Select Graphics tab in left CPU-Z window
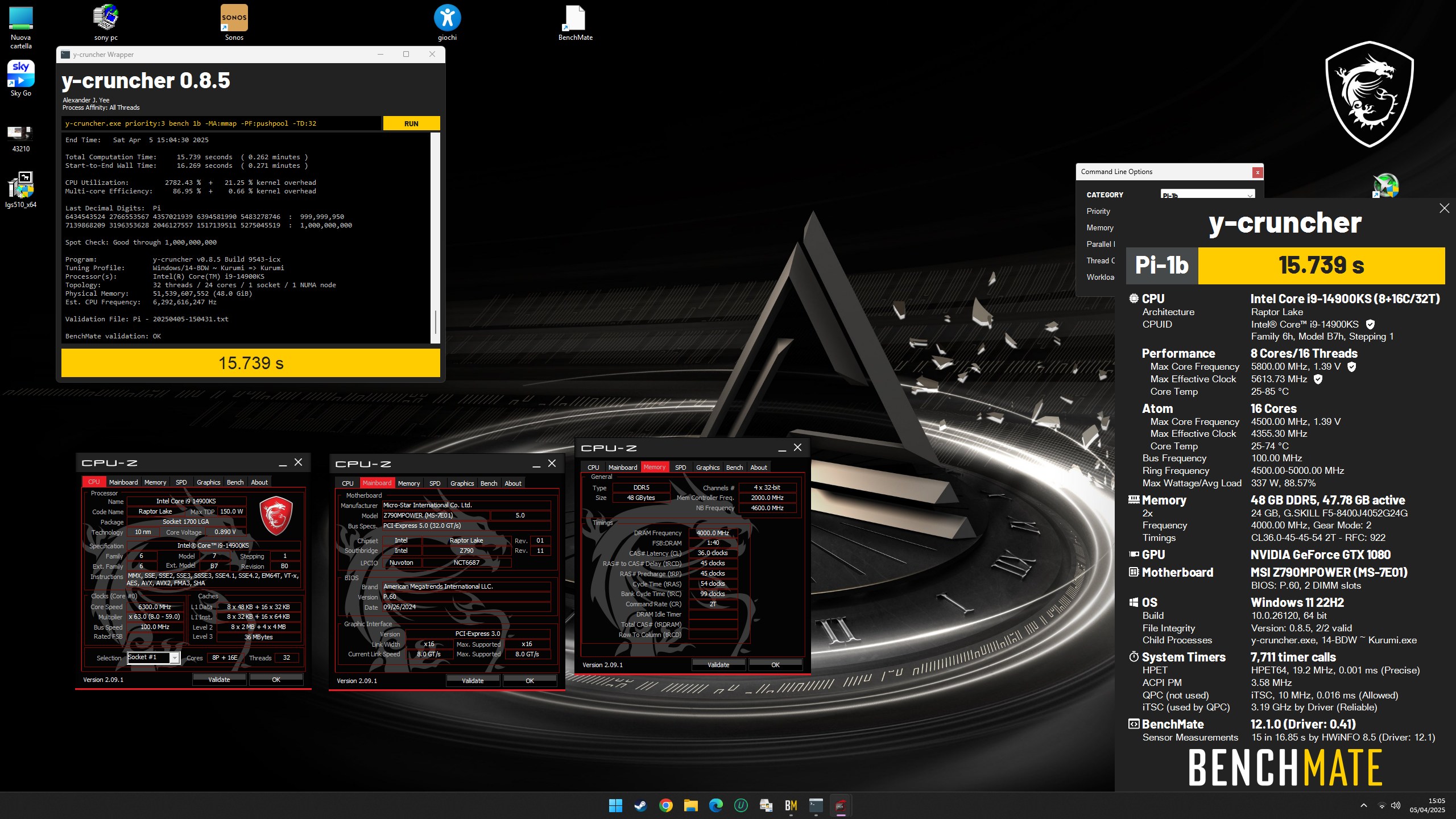Viewport: 1456px width, 819px height. coord(208,482)
